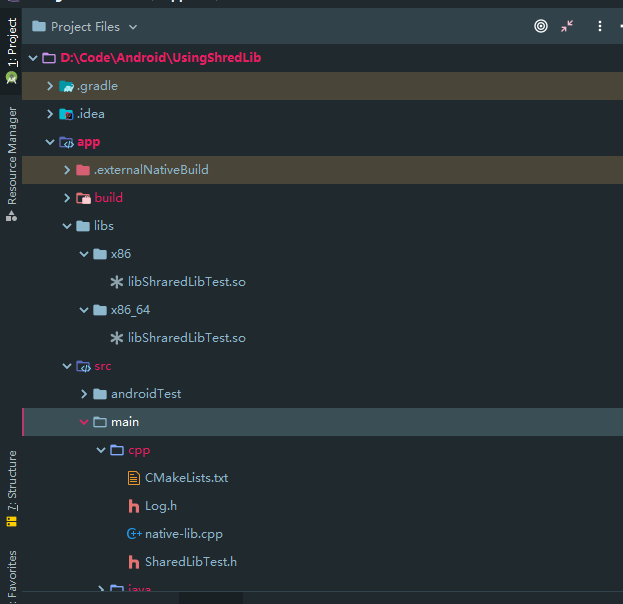Click the Collapse All arrows icon

coord(567,26)
